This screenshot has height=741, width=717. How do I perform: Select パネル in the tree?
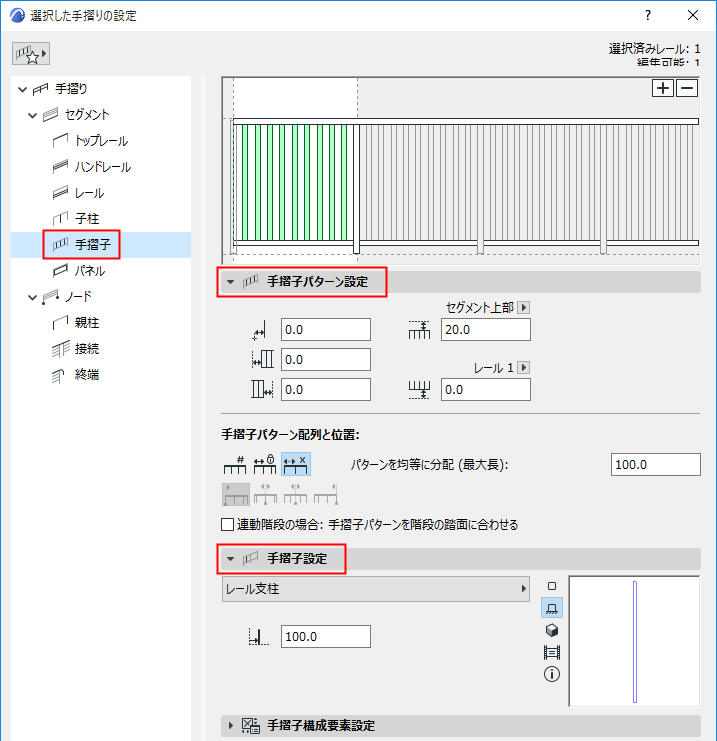point(90,271)
